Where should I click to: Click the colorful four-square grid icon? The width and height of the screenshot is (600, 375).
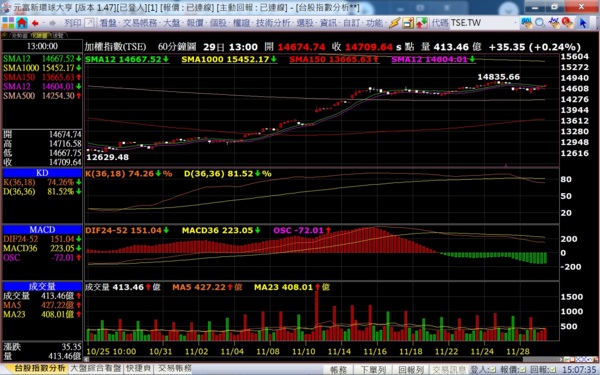tap(8, 23)
